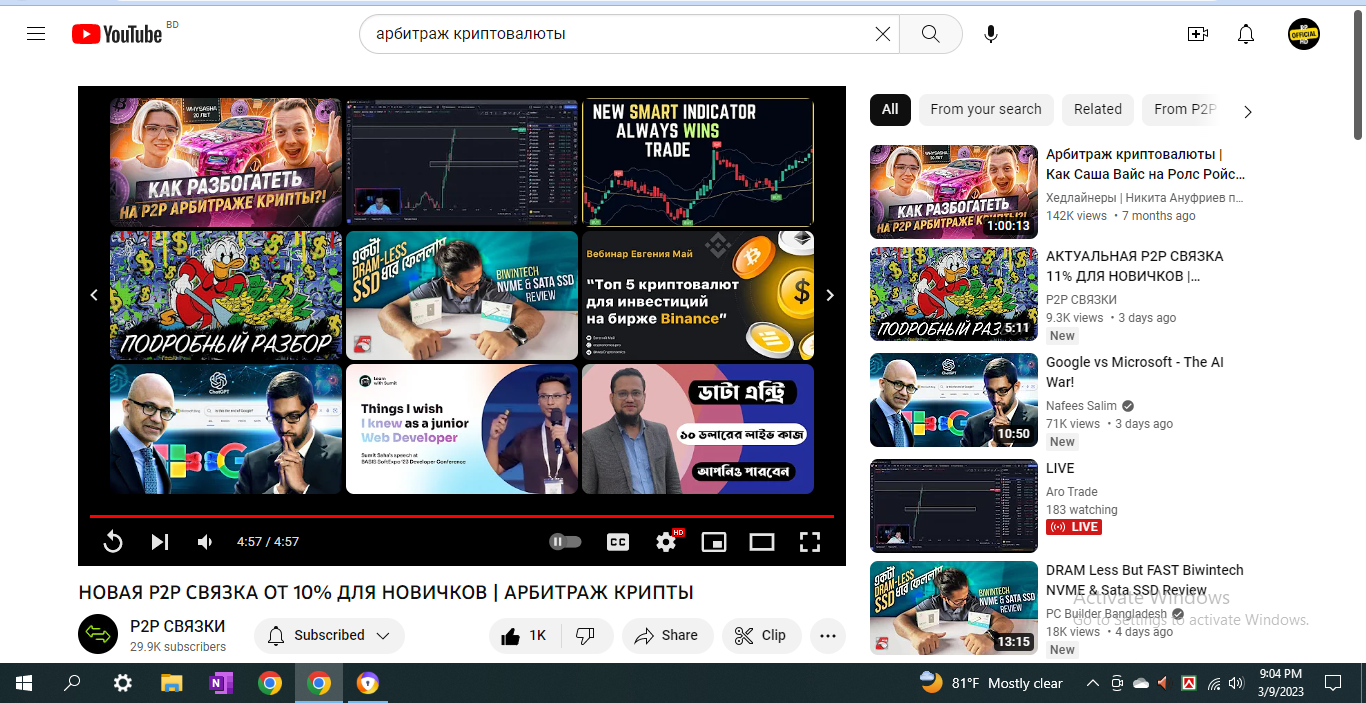Screen dimensions: 1366x703
Task: Show next endscreen suggestions
Action: pyautogui.click(x=829, y=295)
